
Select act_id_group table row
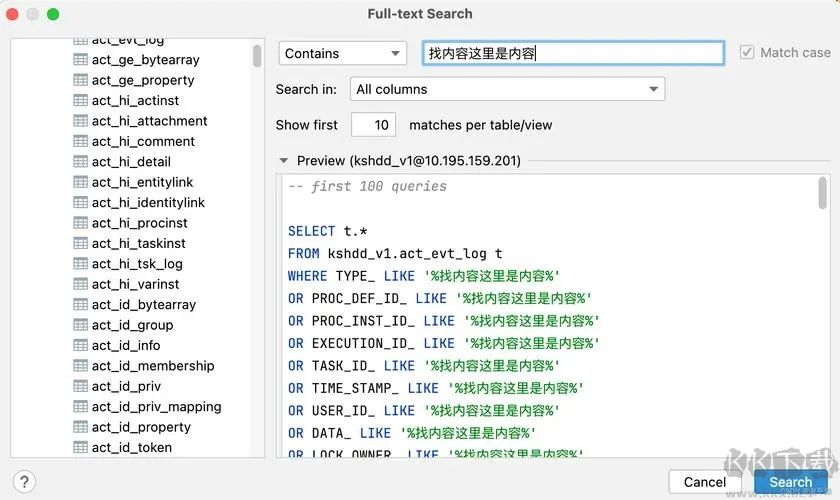point(124,325)
